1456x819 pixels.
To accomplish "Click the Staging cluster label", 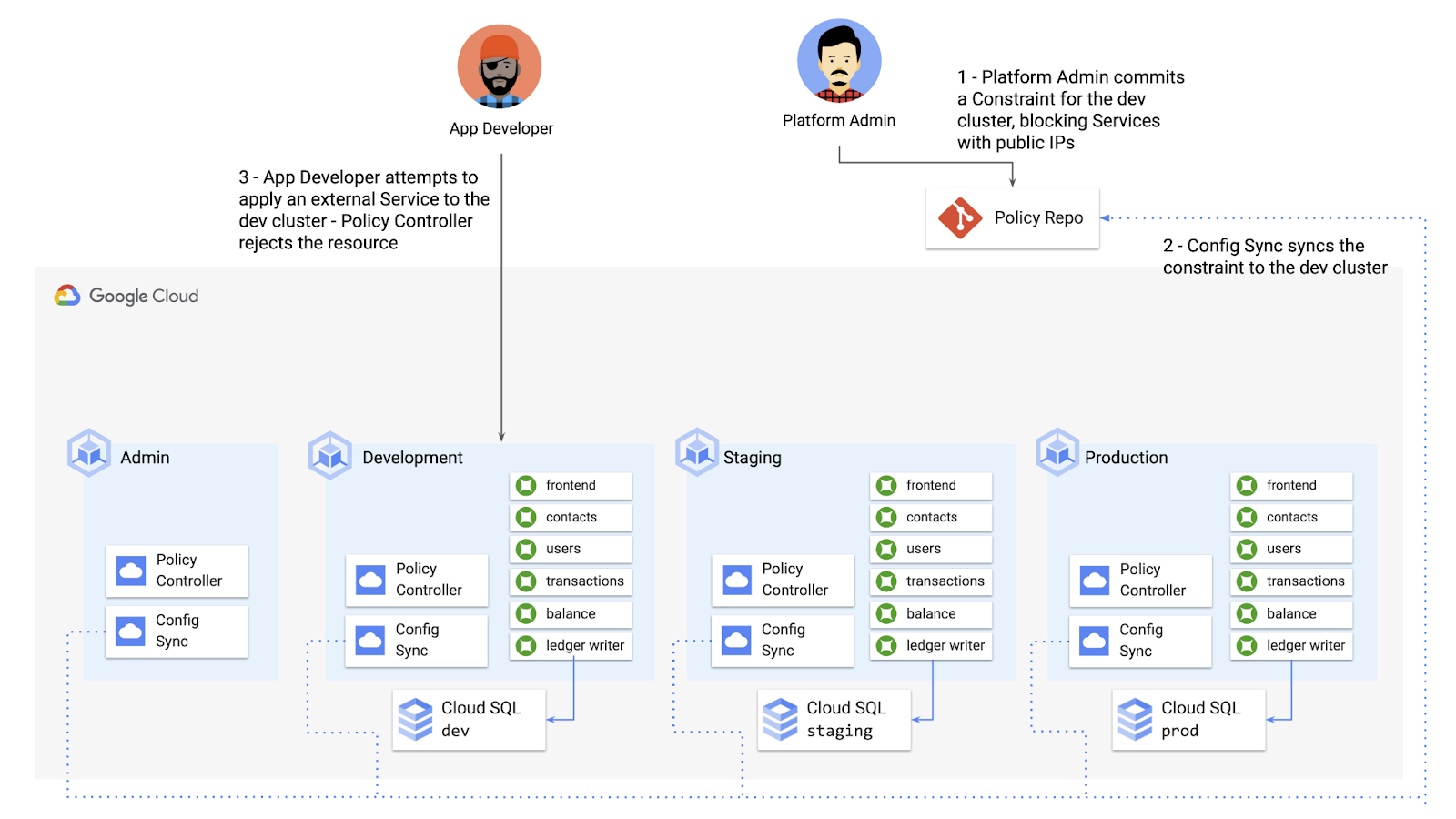I will coord(752,458).
